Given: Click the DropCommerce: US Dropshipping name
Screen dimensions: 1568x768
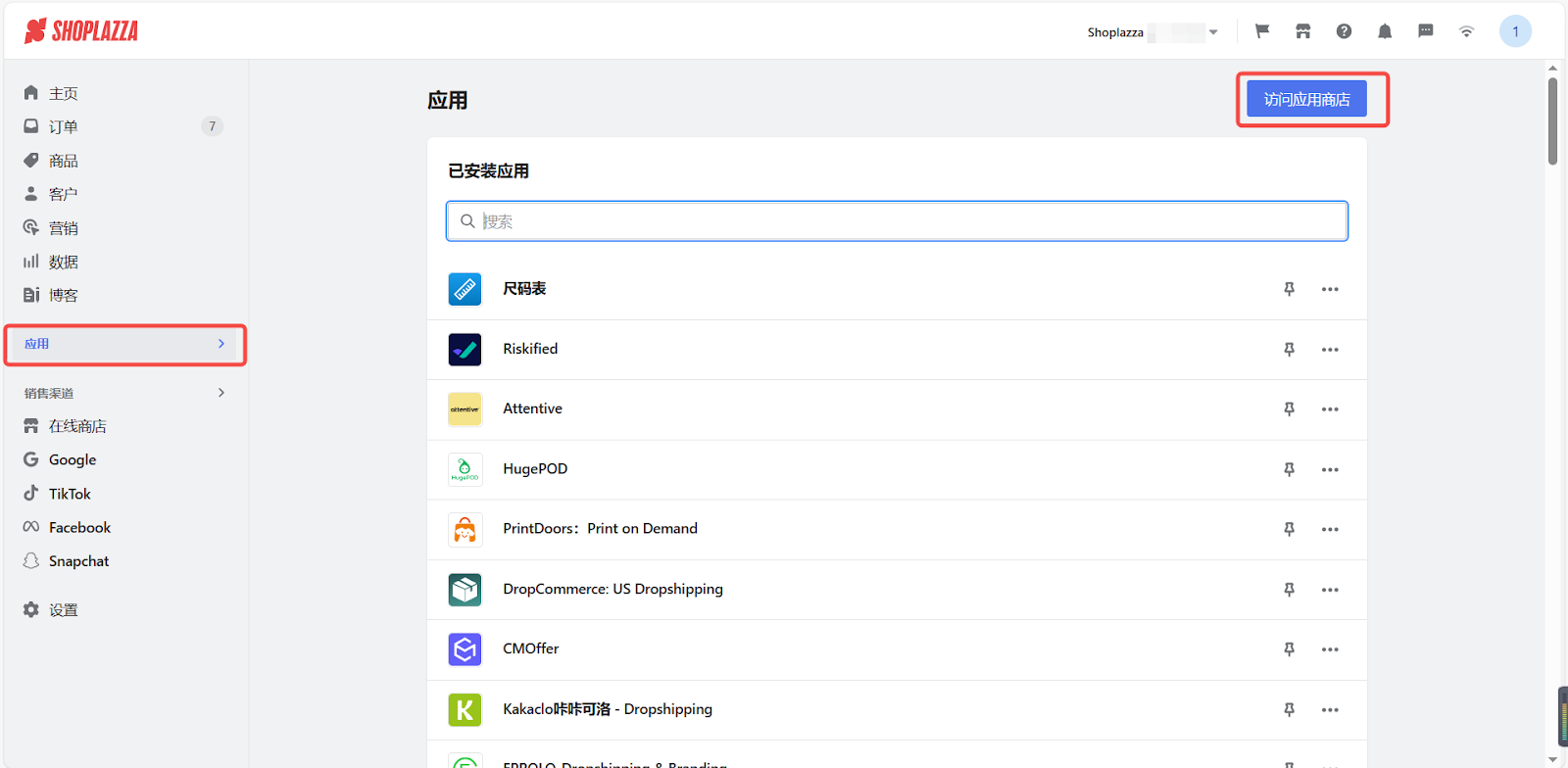Looking at the screenshot, I should [x=613, y=589].
